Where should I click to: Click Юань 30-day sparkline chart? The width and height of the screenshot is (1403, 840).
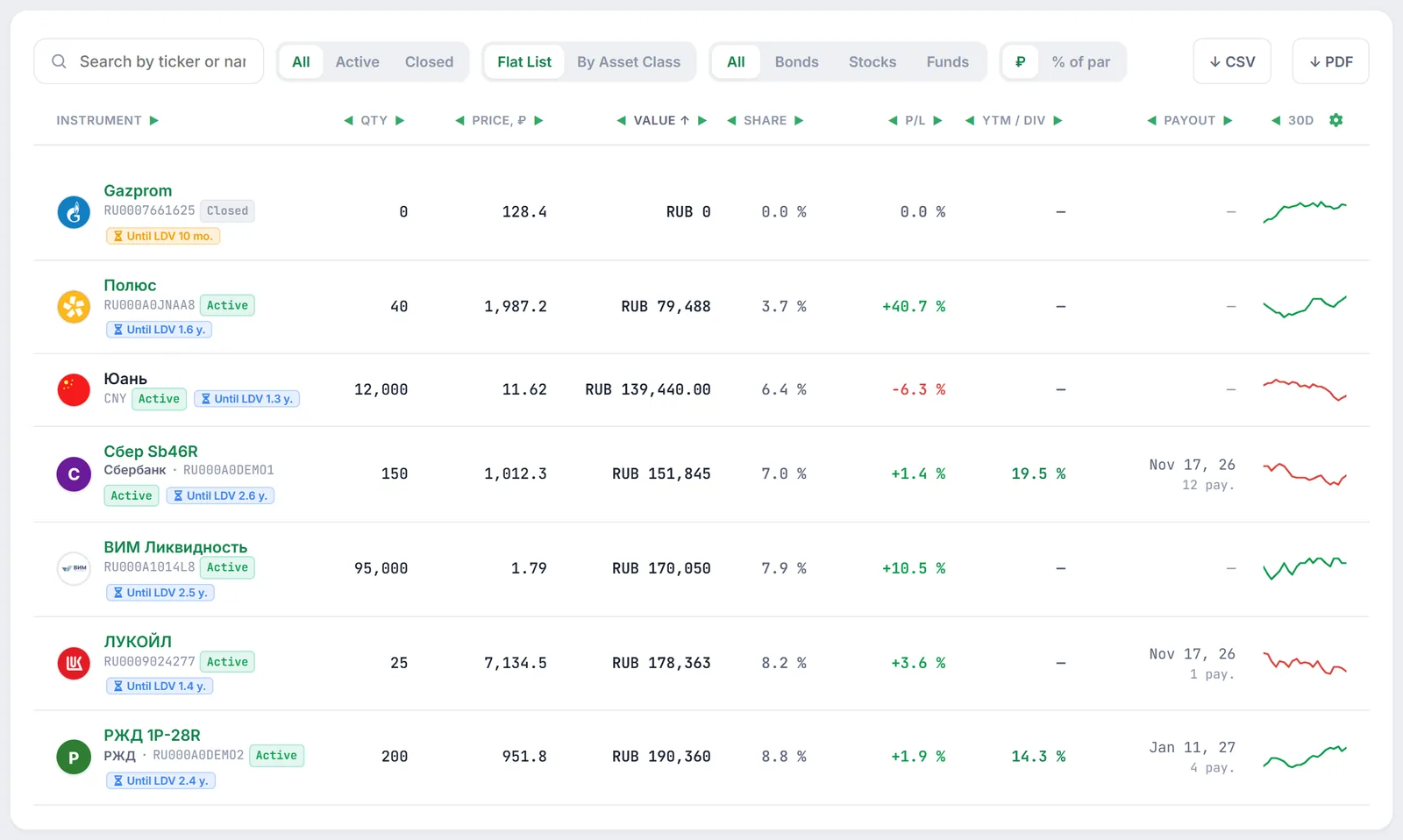click(x=1304, y=389)
